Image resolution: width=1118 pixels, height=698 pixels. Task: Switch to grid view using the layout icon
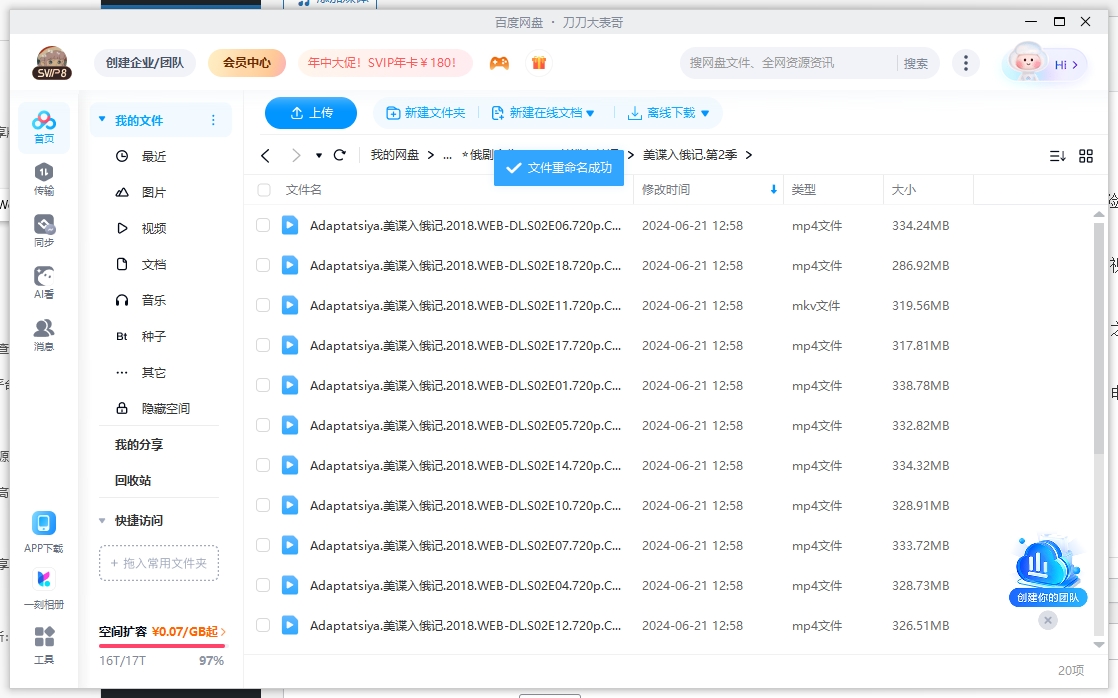1086,156
